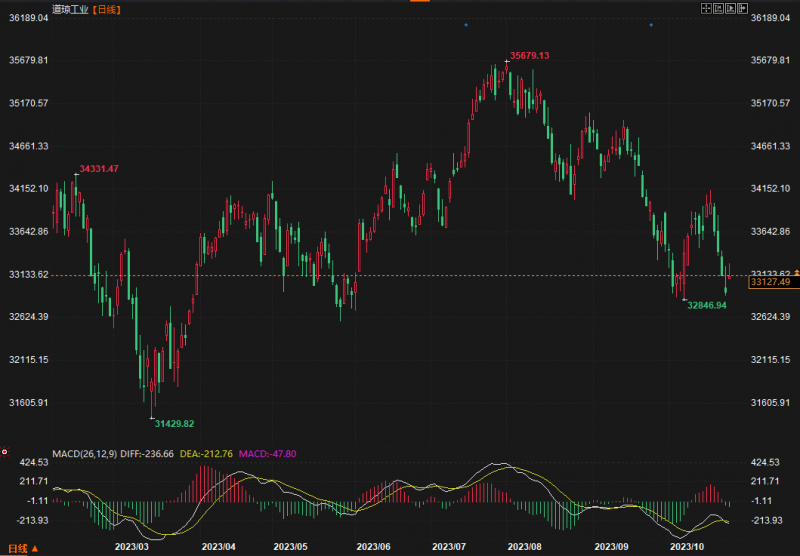This screenshot has width=800, height=556.
Task: Open MACD(26,12,9) indicator parameters
Action: coord(84,454)
